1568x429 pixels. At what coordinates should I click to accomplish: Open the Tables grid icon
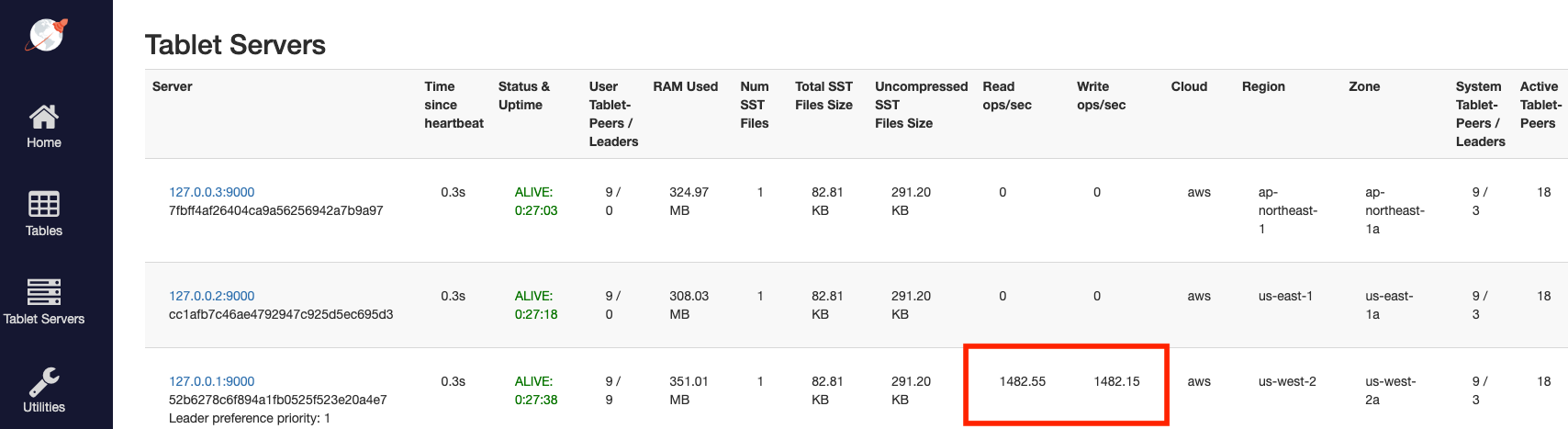click(x=44, y=204)
